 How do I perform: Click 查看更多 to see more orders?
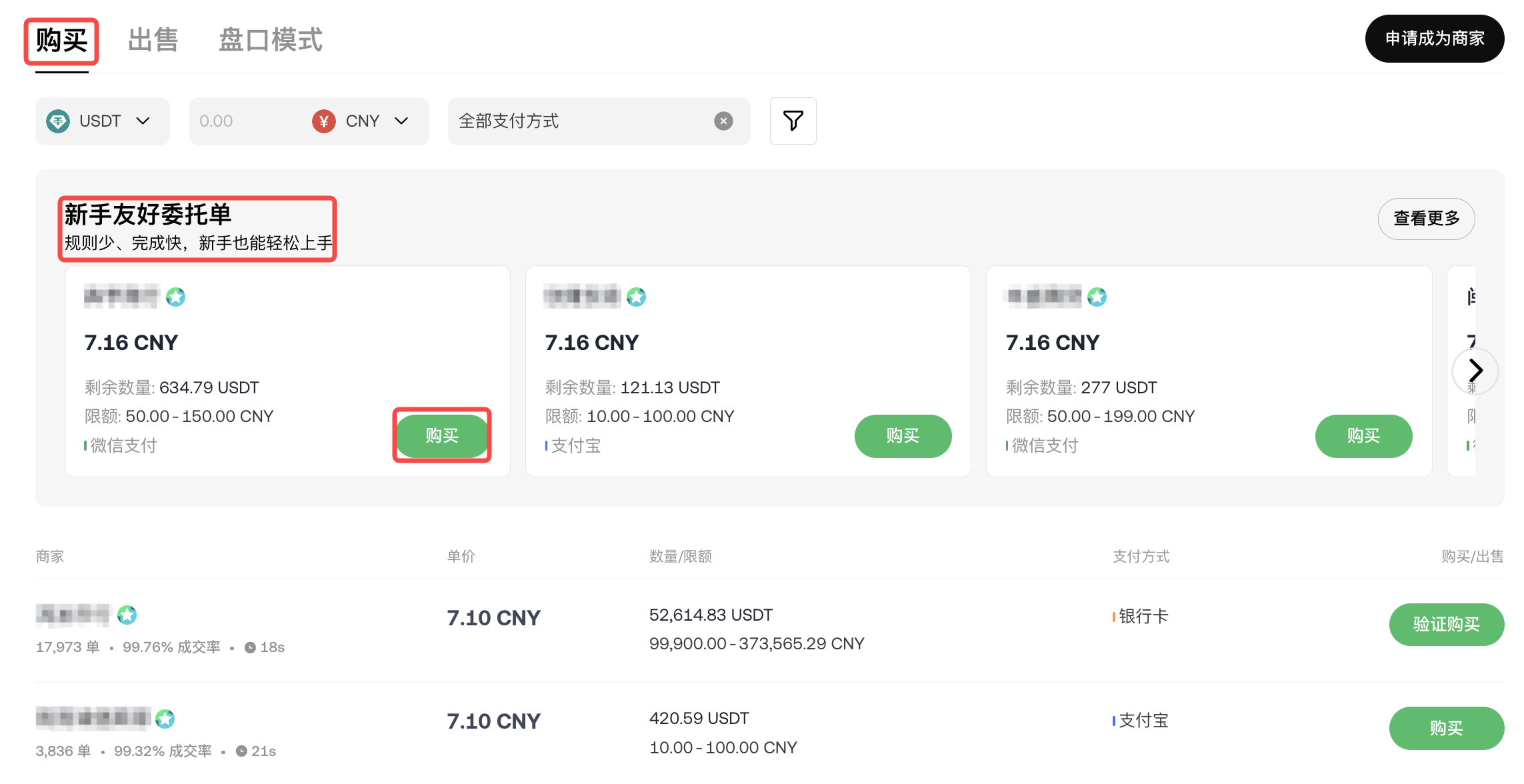(x=1426, y=219)
